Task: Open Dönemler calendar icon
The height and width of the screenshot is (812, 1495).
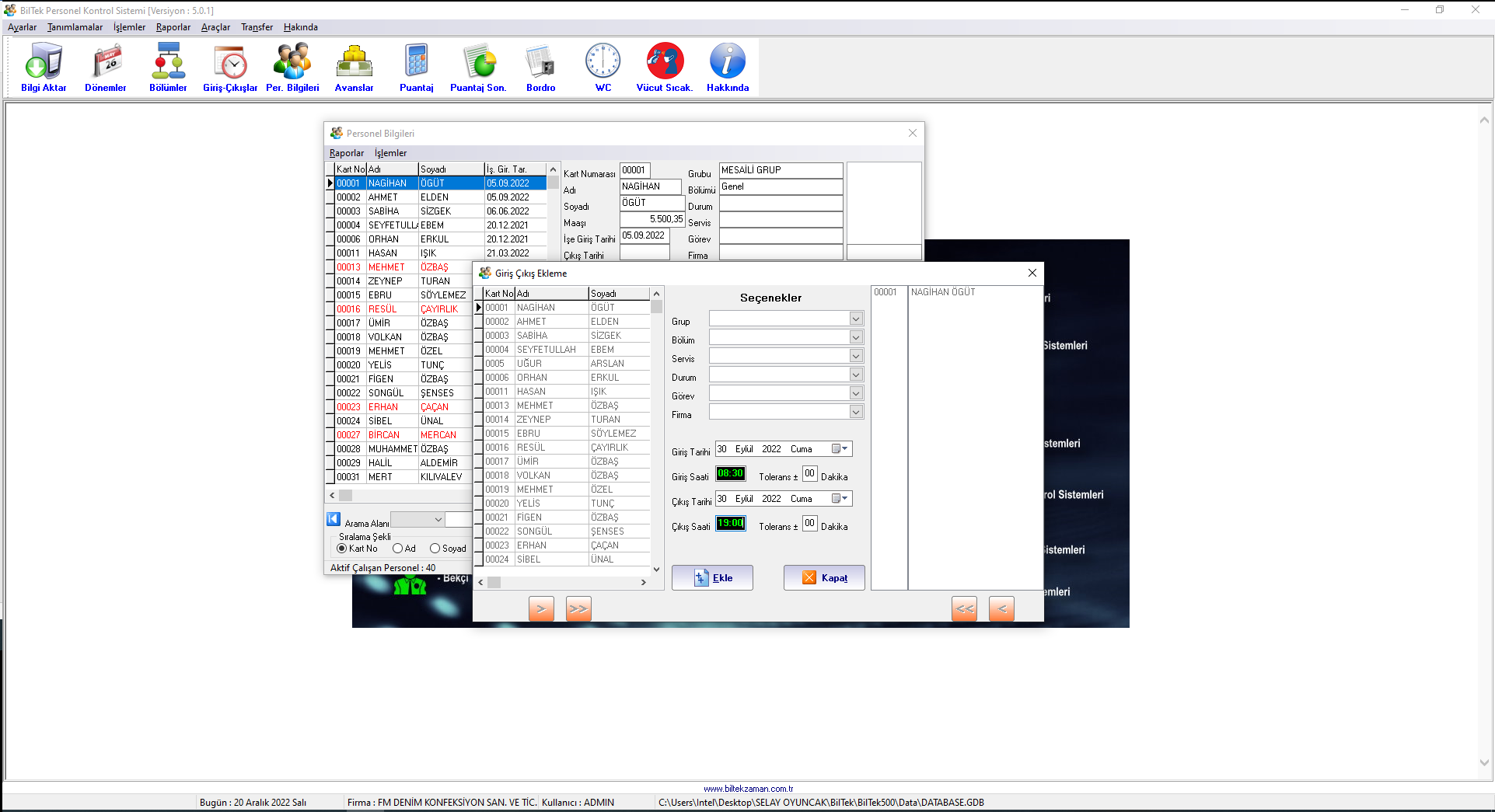Action: point(106,68)
